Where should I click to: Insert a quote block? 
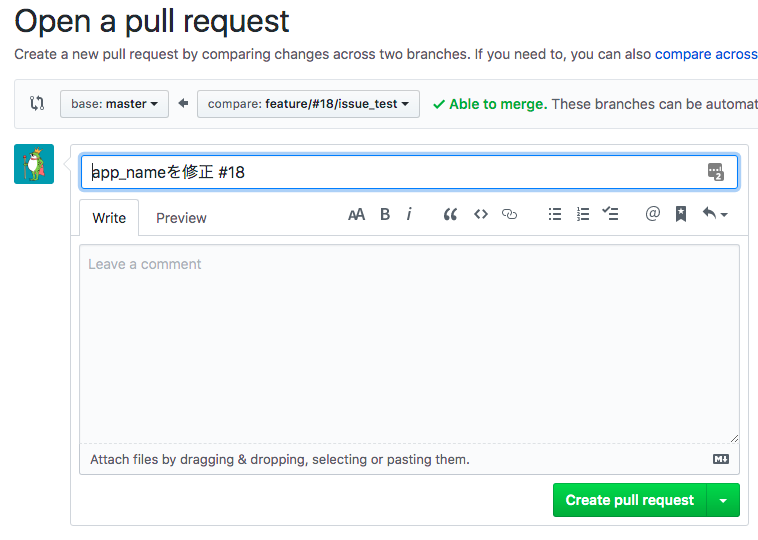click(450, 214)
